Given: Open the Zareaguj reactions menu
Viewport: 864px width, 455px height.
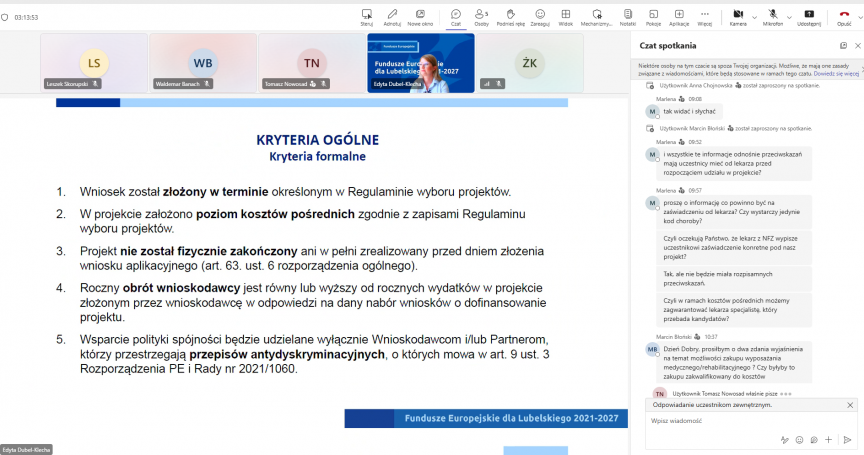Looking at the screenshot, I should 540,17.
